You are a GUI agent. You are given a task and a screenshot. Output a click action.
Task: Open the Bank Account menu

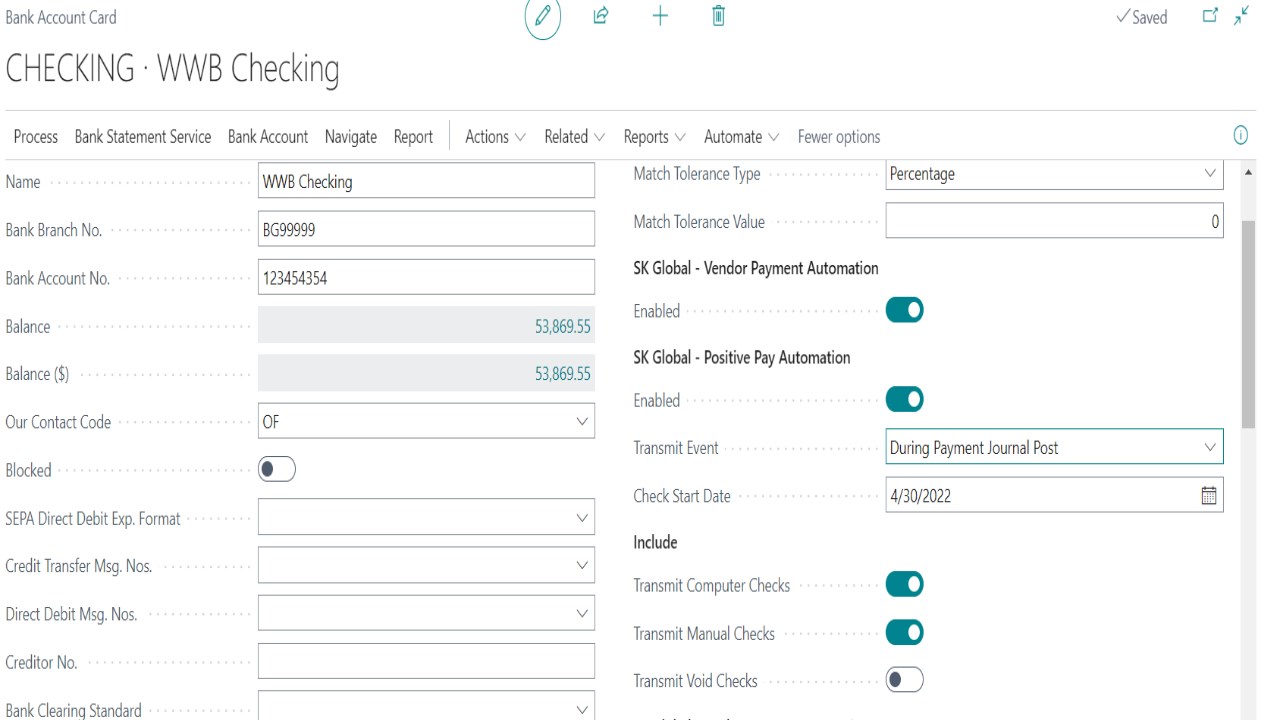(x=268, y=137)
